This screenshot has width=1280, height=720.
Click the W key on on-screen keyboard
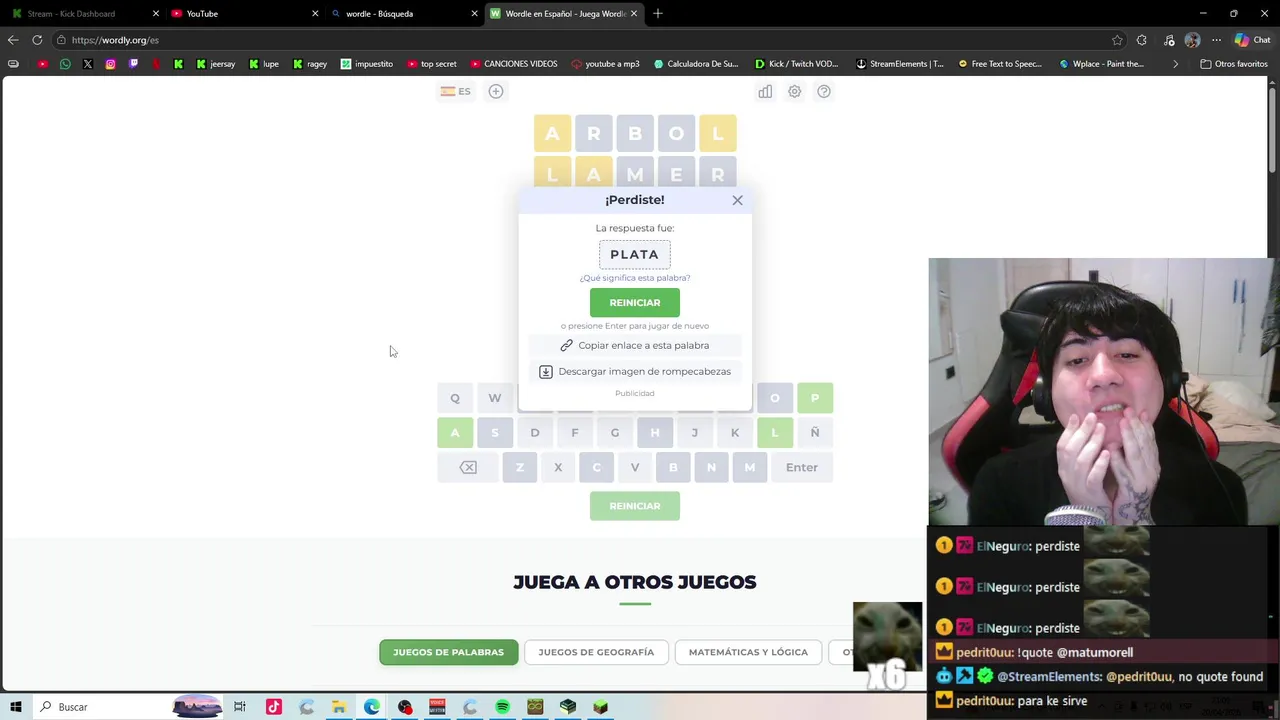[x=495, y=398]
